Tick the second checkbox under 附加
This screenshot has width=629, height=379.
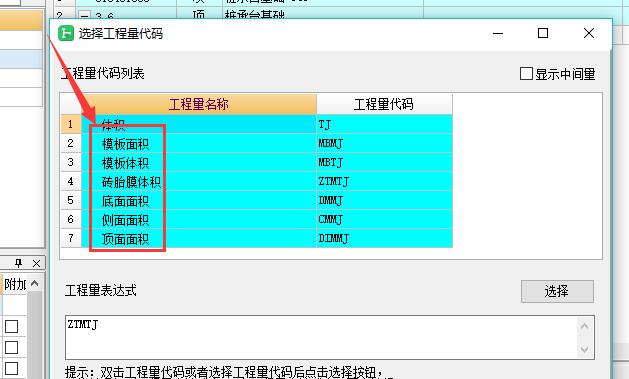coord(11,347)
